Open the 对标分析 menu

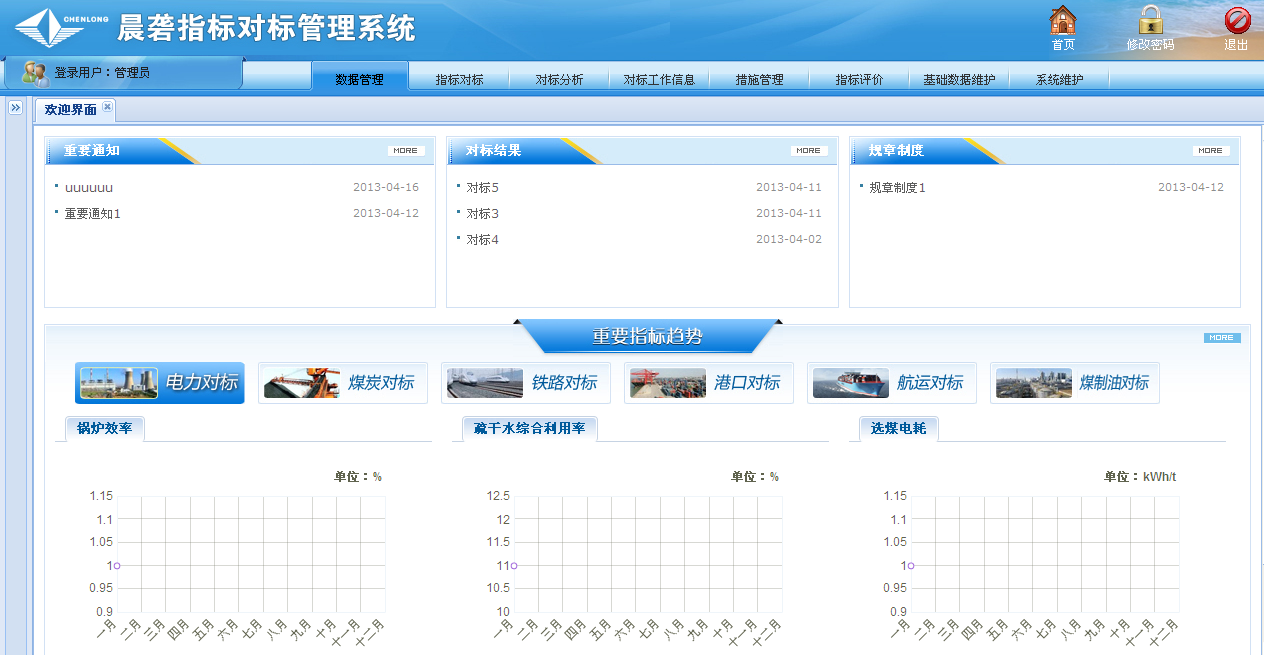[559, 79]
